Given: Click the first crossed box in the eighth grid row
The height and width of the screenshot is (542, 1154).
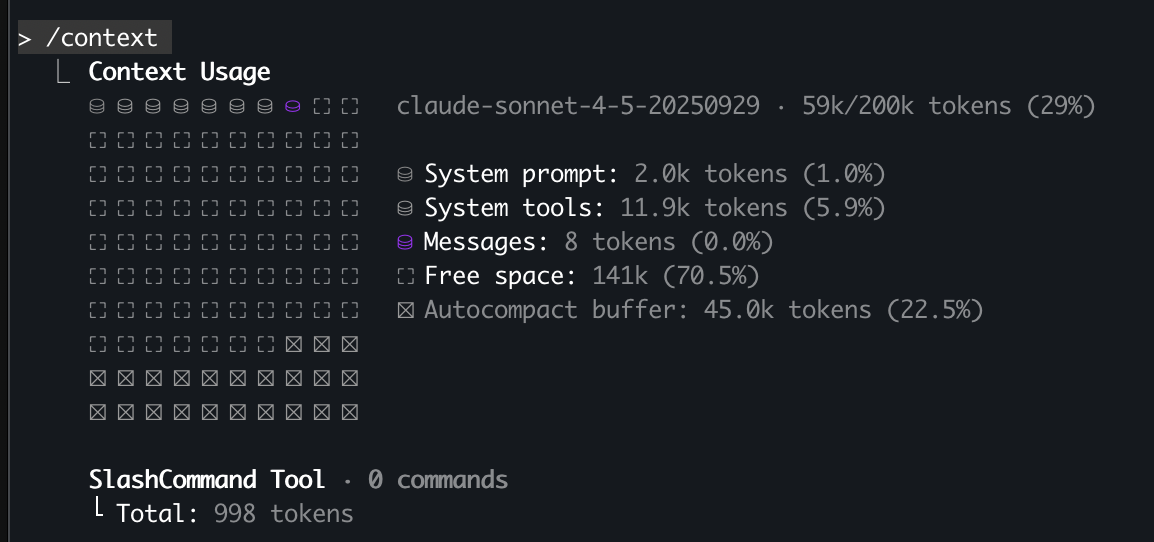Looking at the screenshot, I should point(293,345).
